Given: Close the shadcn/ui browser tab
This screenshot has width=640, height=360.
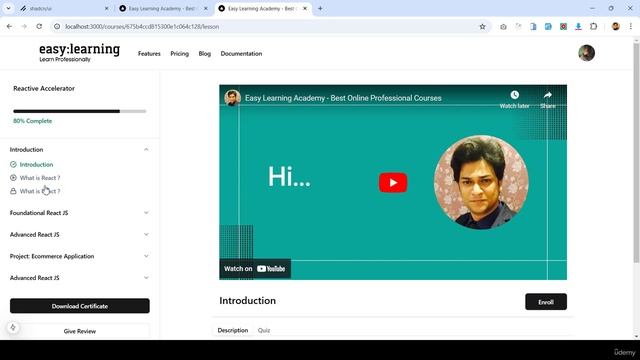Looking at the screenshot, I should coord(107,9).
